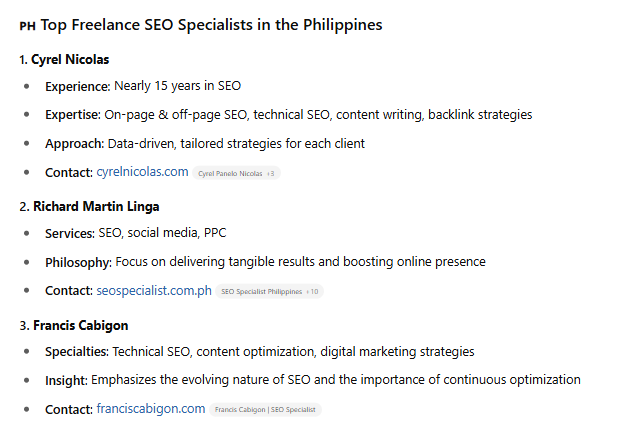Click the Experience label under Cyrel Nicolas

click(x=77, y=86)
